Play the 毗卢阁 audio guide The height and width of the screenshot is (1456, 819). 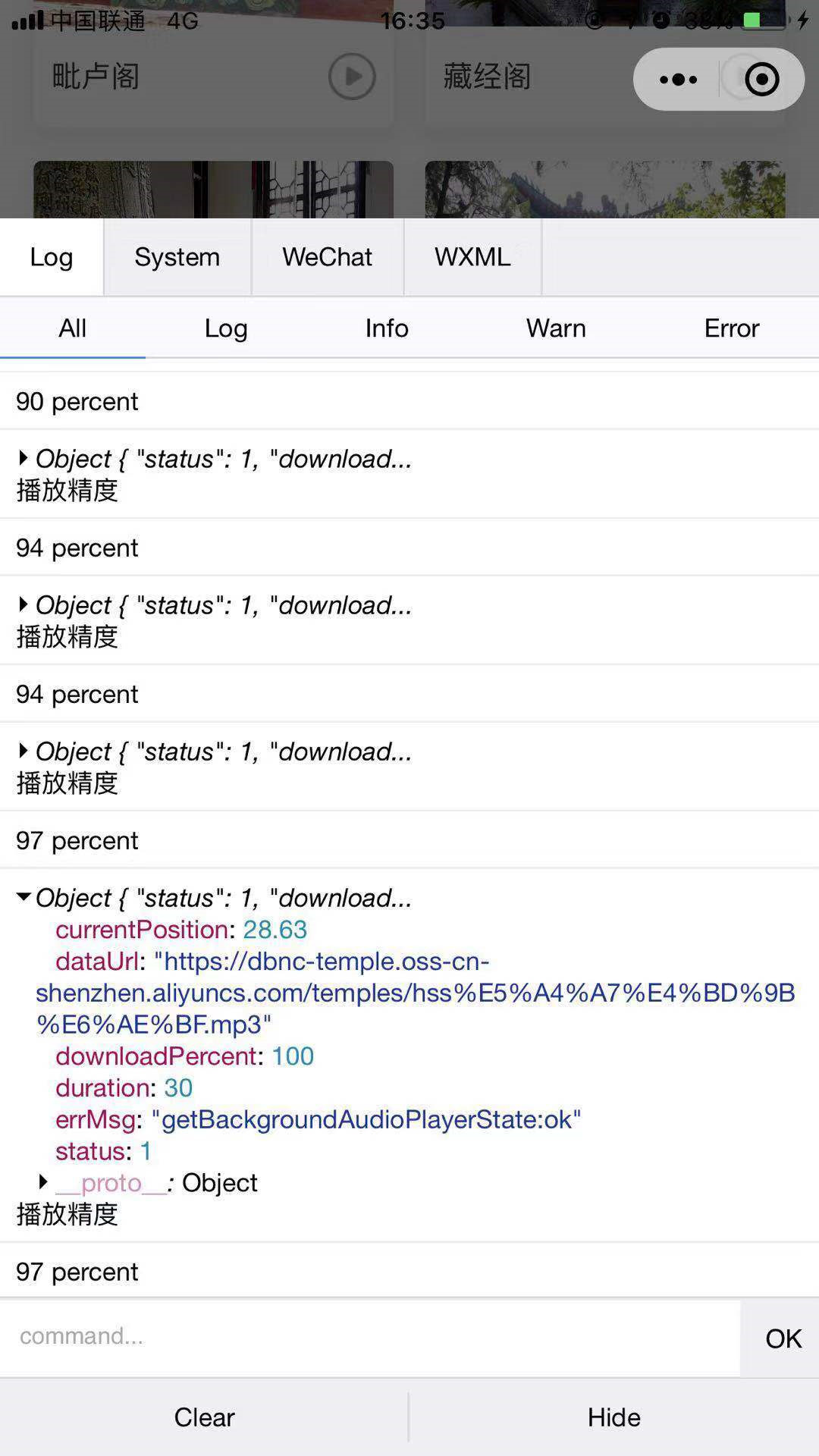(x=352, y=77)
